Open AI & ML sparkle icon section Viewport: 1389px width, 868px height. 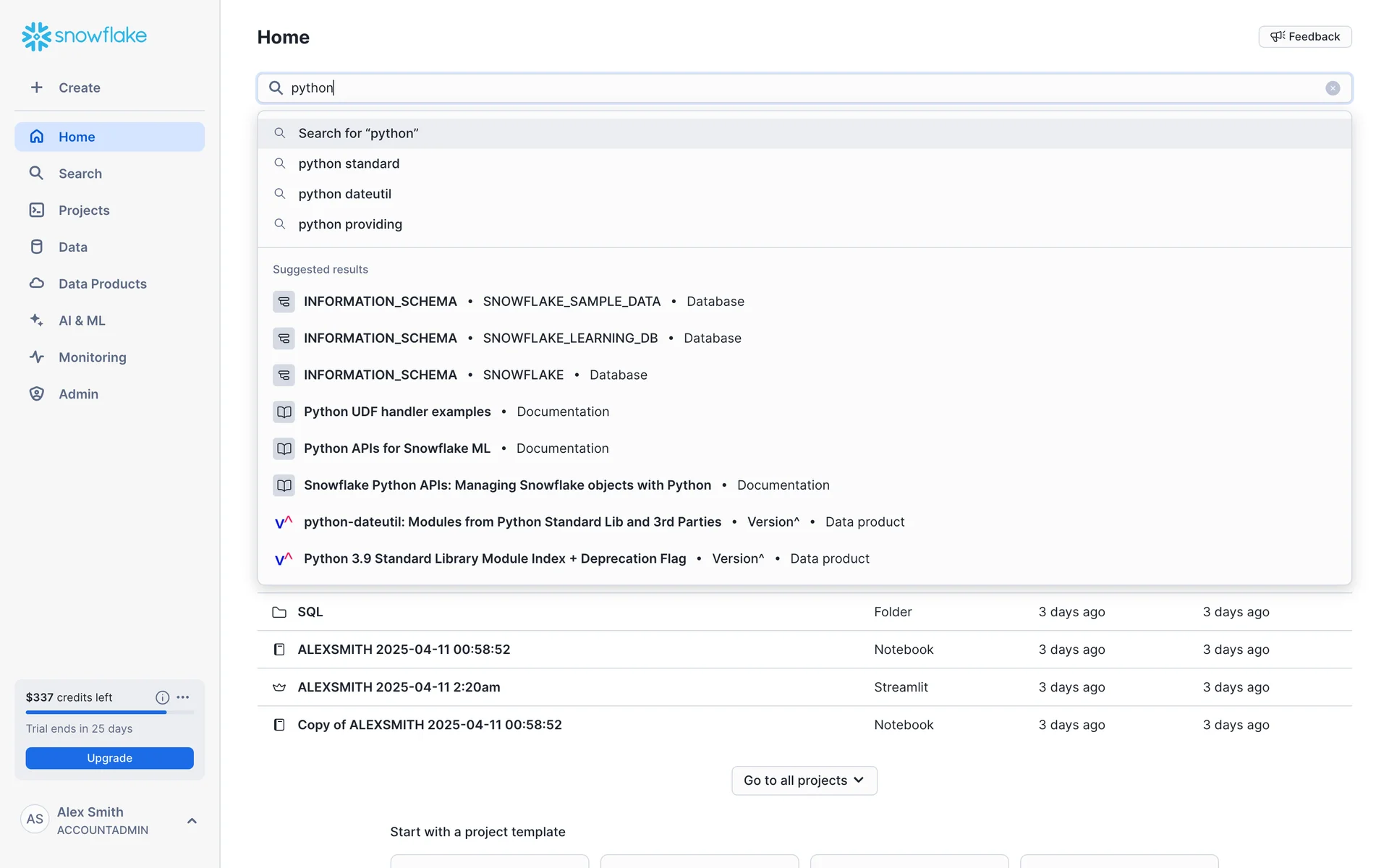tap(36, 320)
